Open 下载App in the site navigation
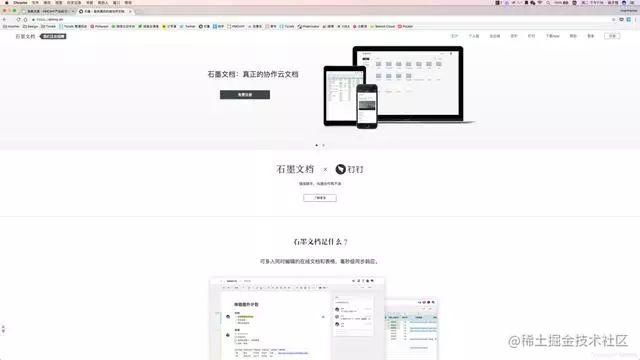The width and height of the screenshot is (640, 360). [552, 36]
